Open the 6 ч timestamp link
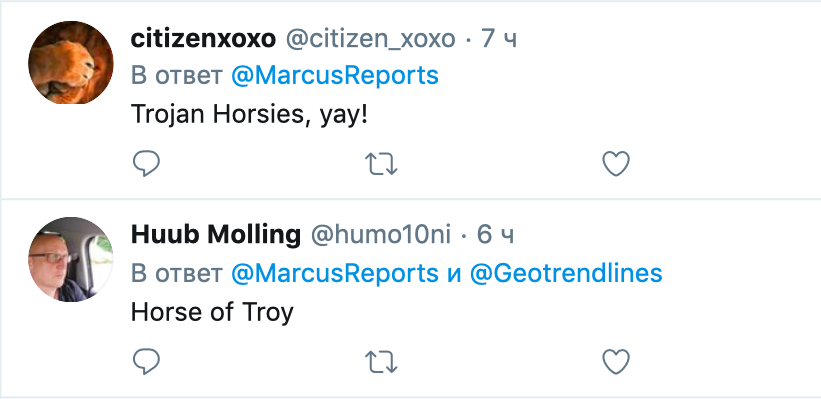The width and height of the screenshot is (821, 399). [x=495, y=235]
